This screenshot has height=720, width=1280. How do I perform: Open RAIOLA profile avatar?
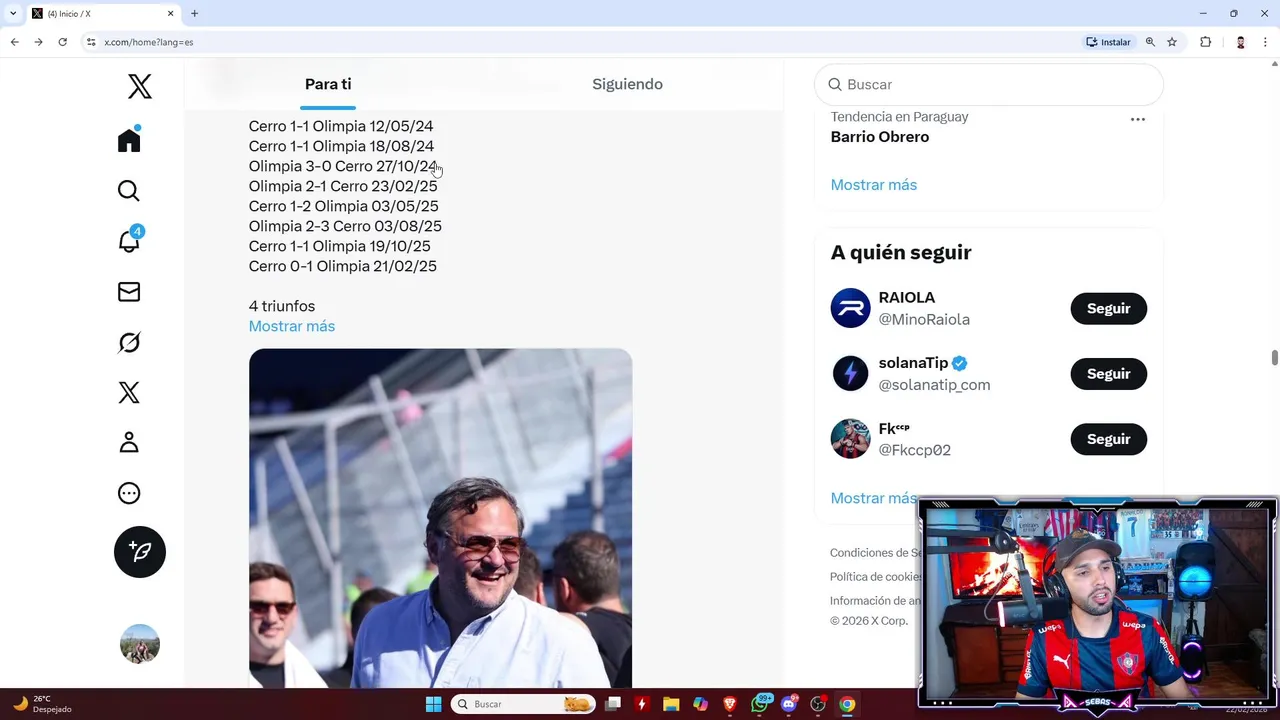click(851, 308)
